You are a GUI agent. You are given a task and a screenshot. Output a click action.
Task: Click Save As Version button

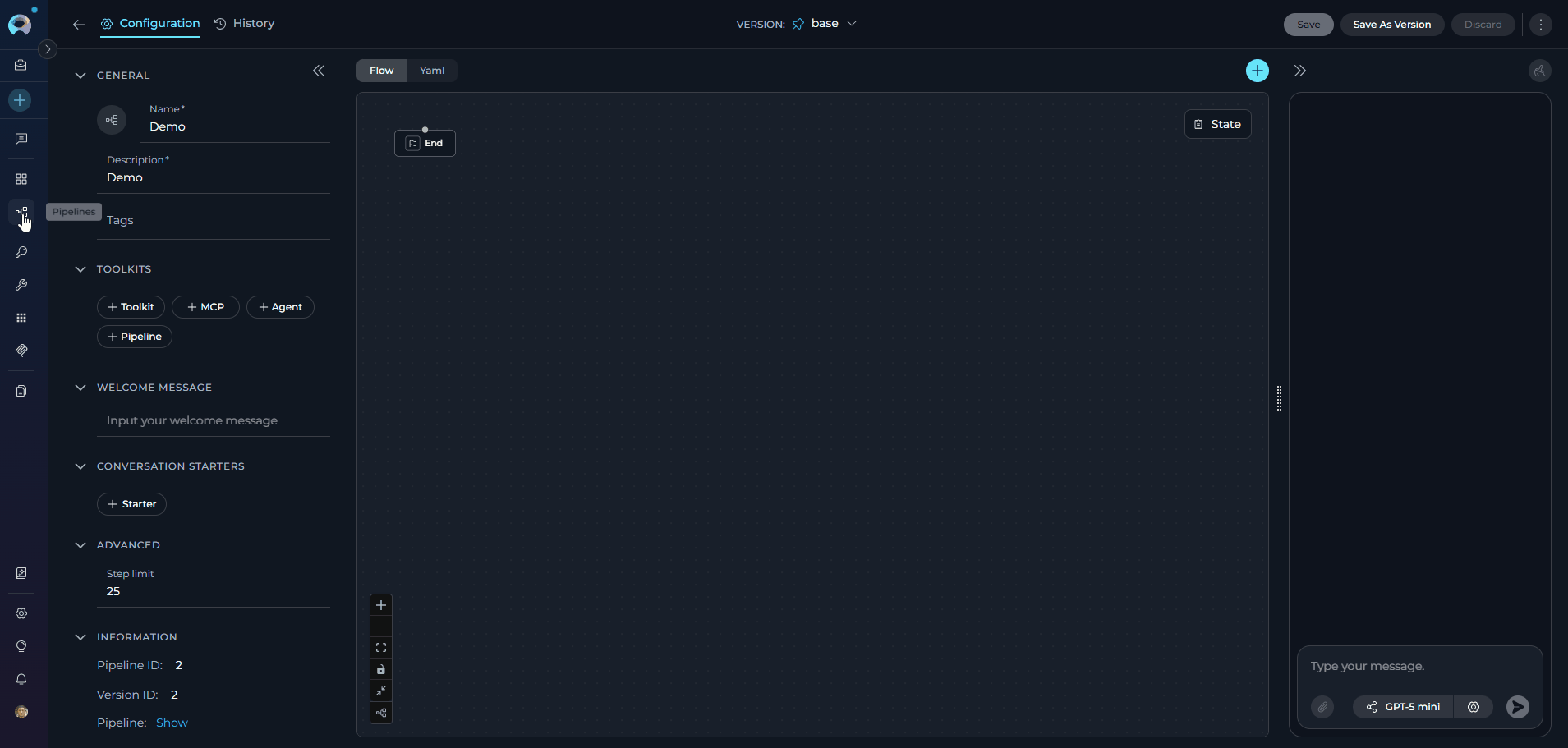tap(1391, 25)
